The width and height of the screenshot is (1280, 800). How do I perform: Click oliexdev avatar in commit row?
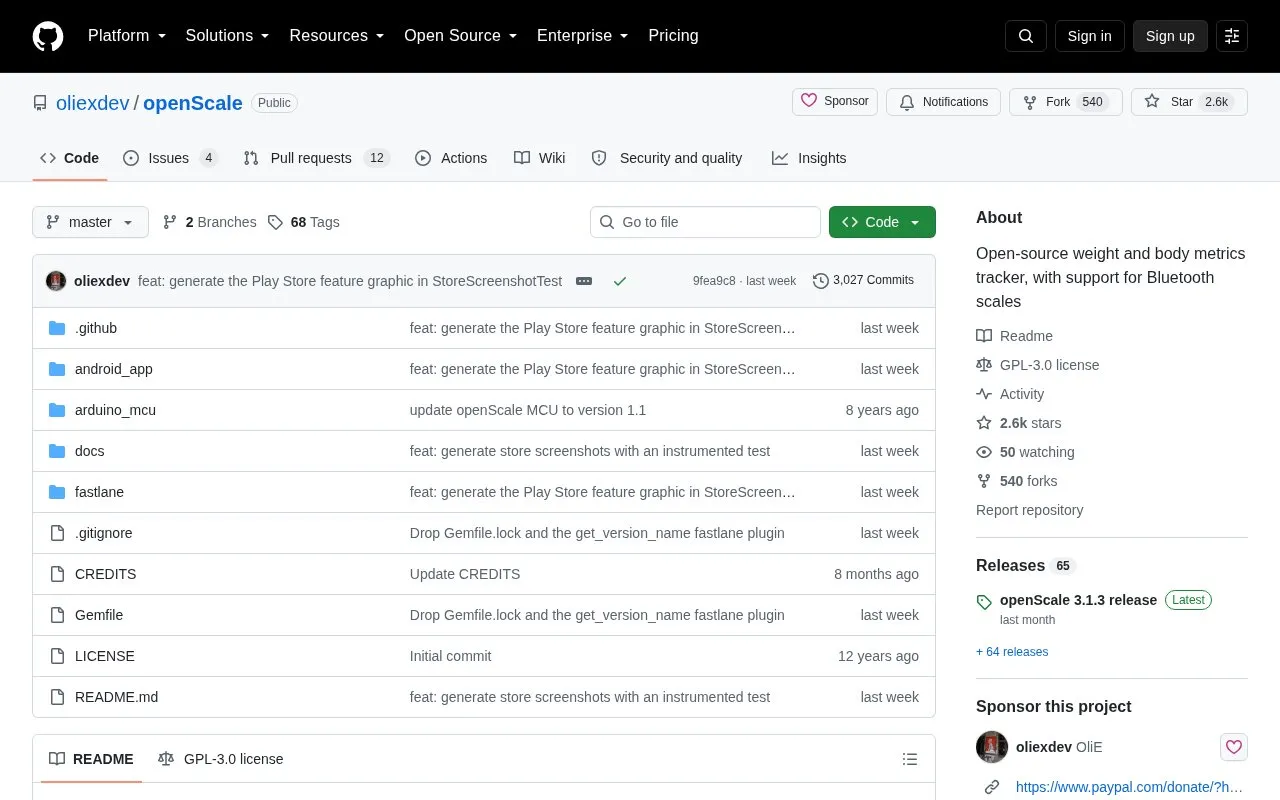56,281
